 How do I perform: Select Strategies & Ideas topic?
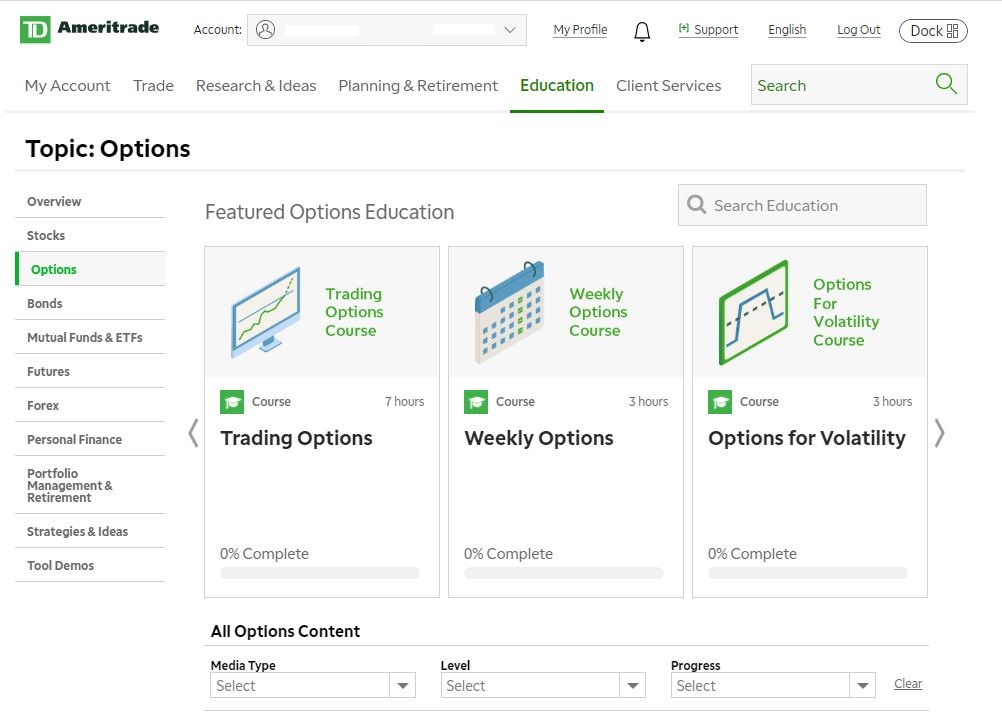coord(90,531)
